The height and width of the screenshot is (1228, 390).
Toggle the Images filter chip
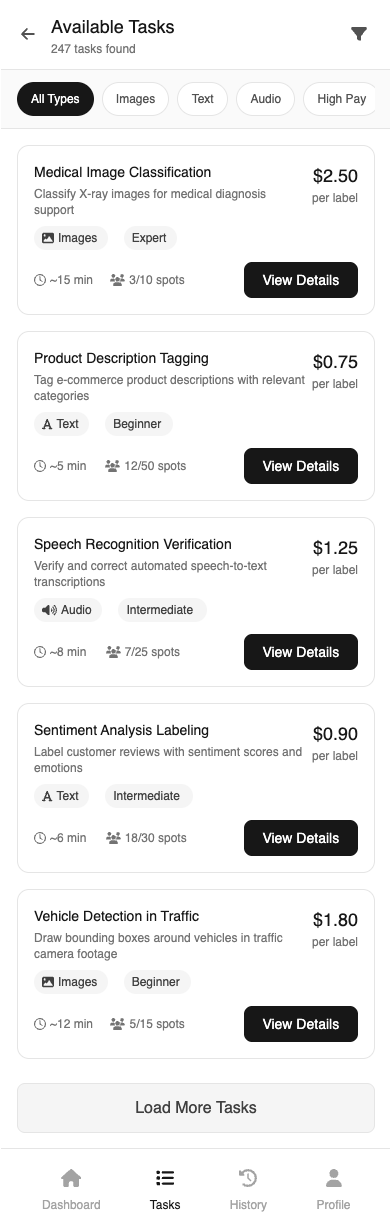click(x=135, y=99)
